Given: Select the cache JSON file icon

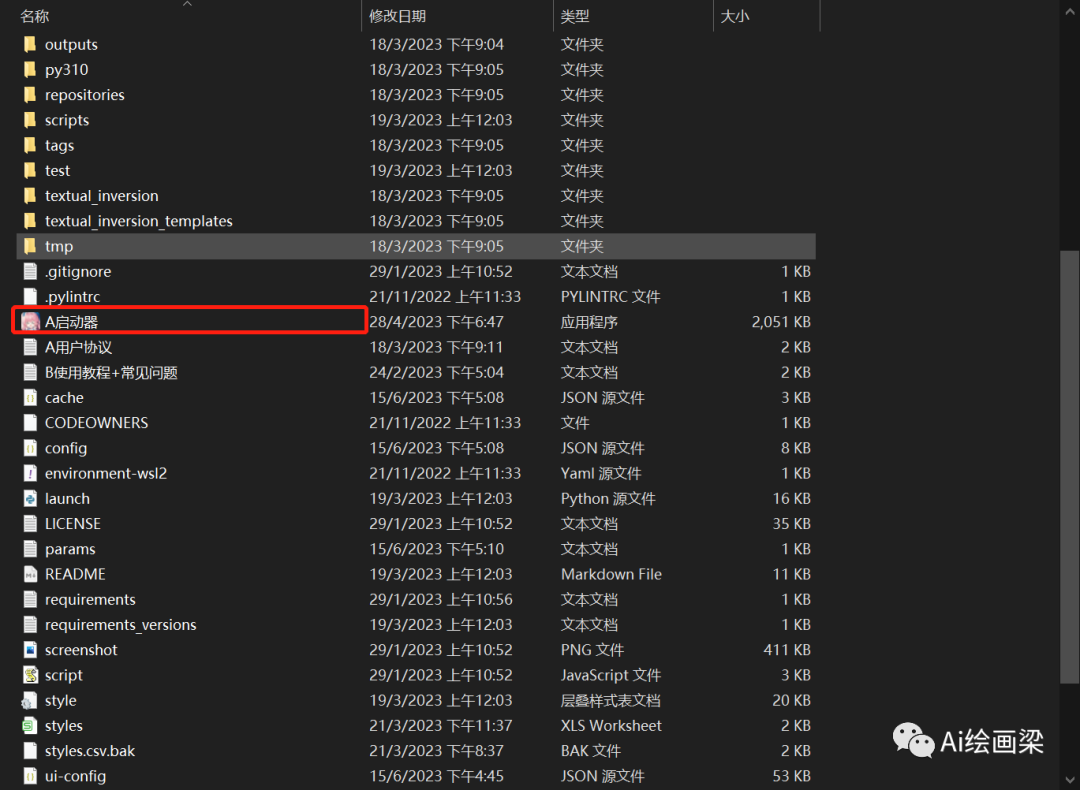Looking at the screenshot, I should coord(30,398).
